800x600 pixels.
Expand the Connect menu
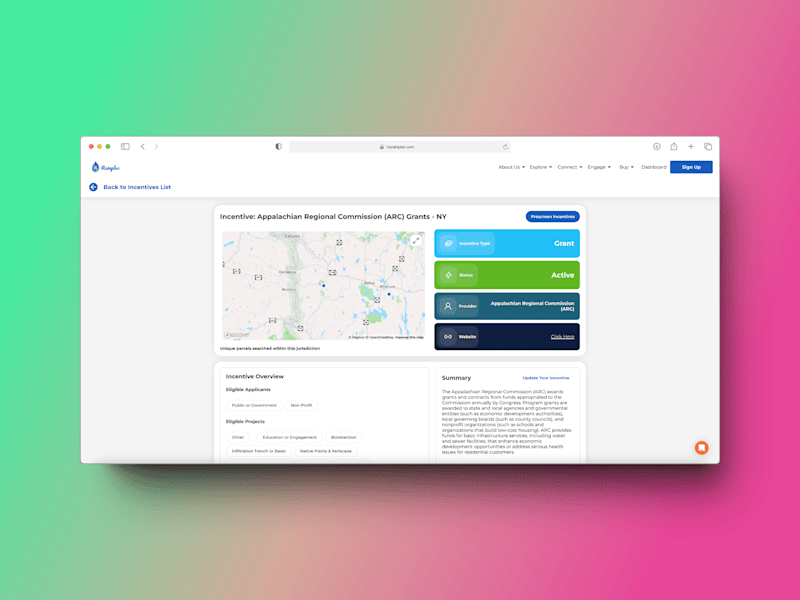pos(569,167)
